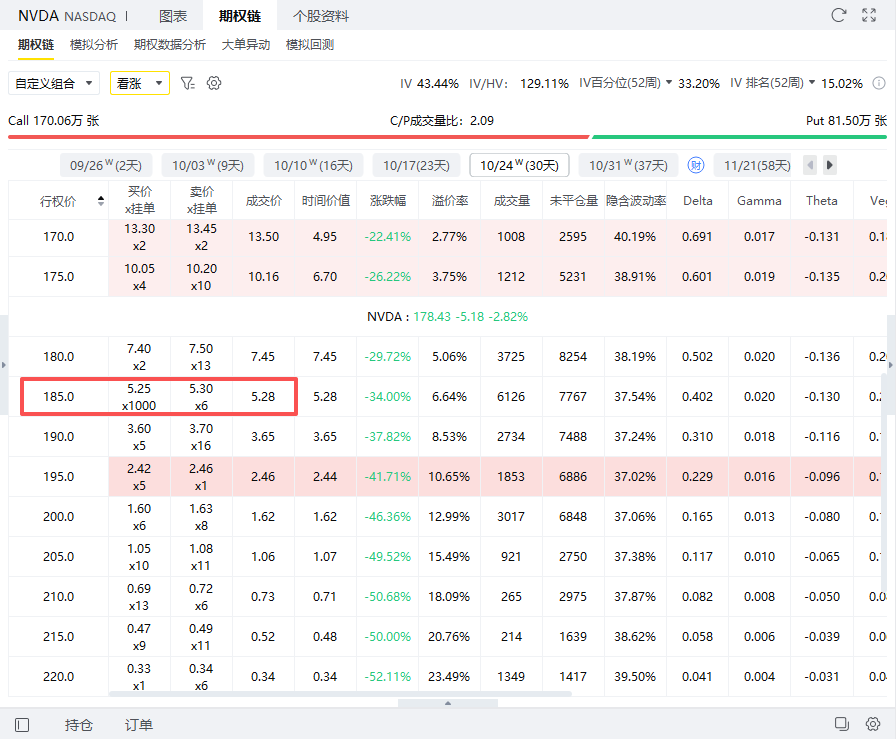Open pop-out window icon at bottom right
Screen dimensions: 896x739
pyautogui.click(x=842, y=724)
